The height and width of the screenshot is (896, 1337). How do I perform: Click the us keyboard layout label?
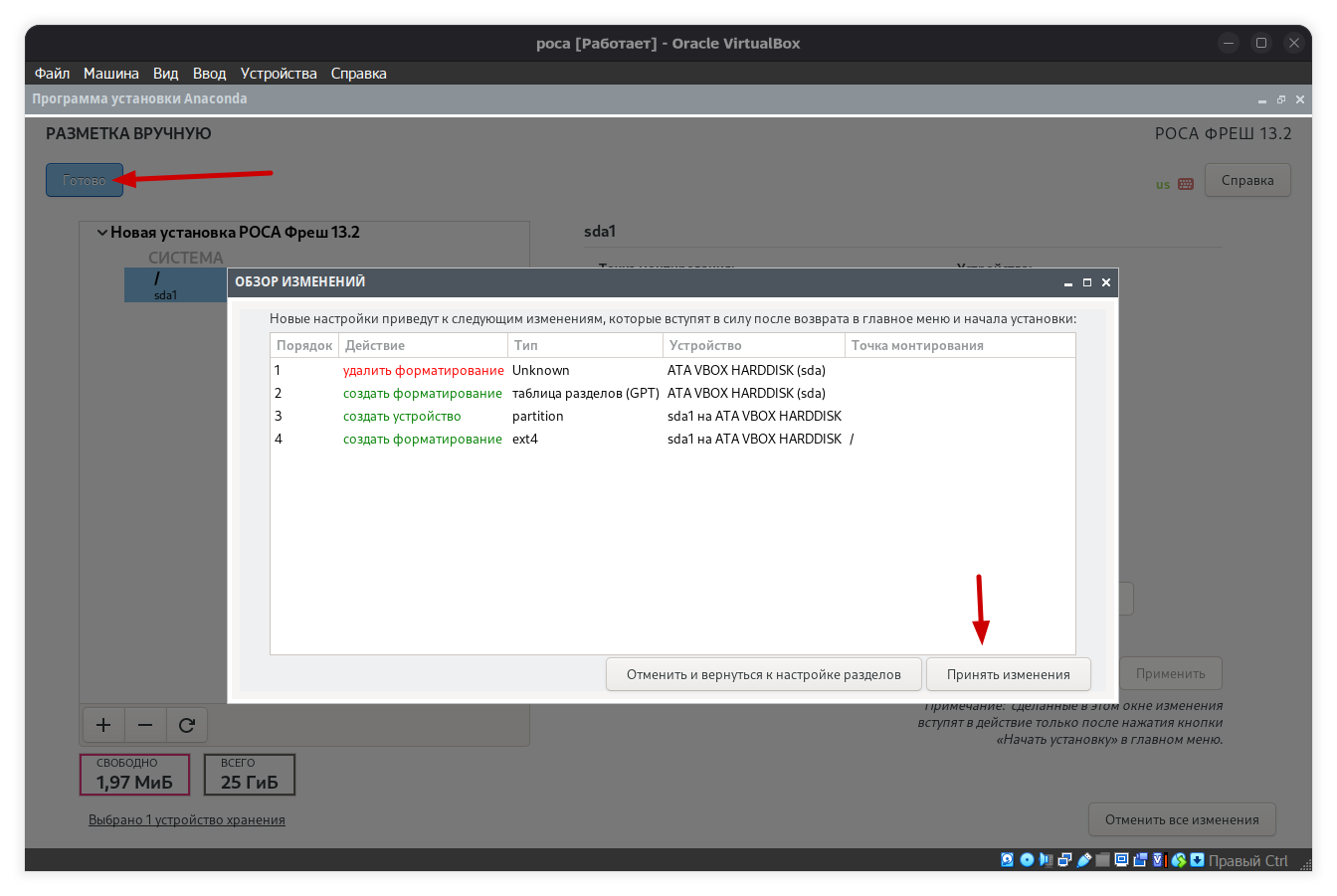coord(1163,185)
